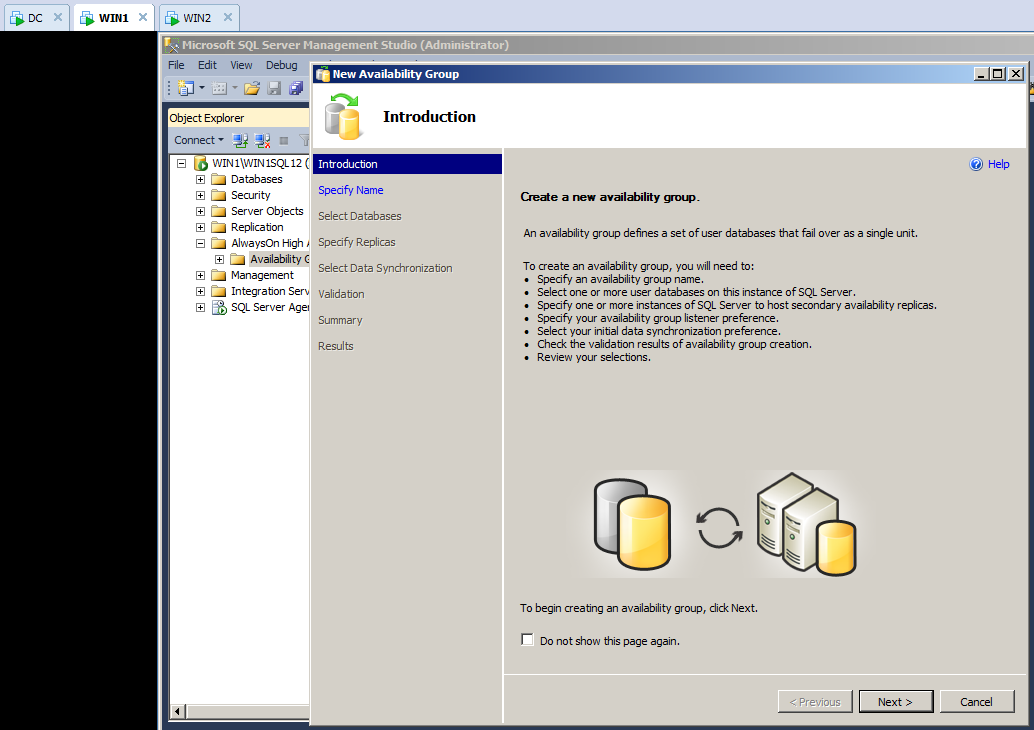The width and height of the screenshot is (1034, 730).
Task: Open the Edit menu
Action: pos(207,65)
